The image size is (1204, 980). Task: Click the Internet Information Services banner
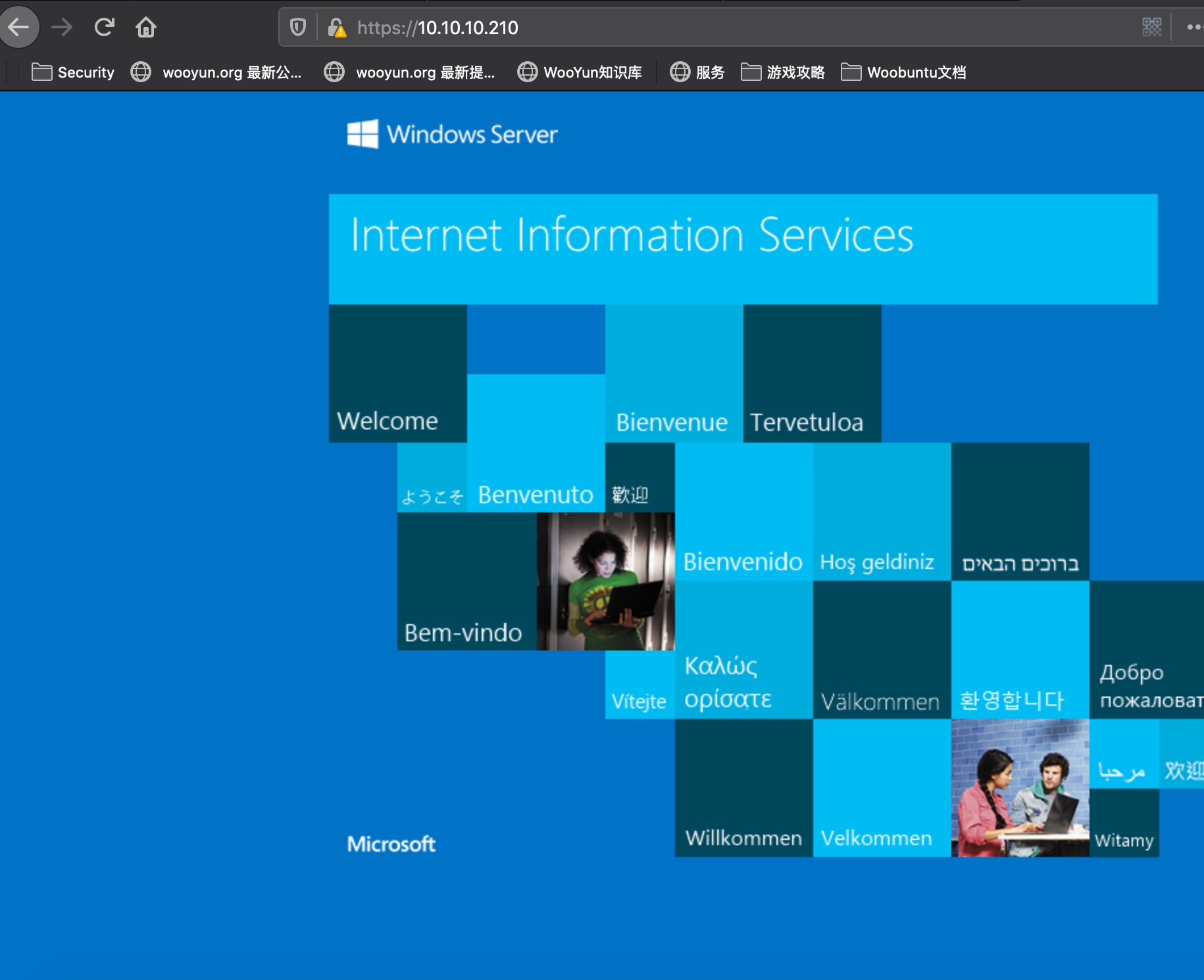coord(743,249)
